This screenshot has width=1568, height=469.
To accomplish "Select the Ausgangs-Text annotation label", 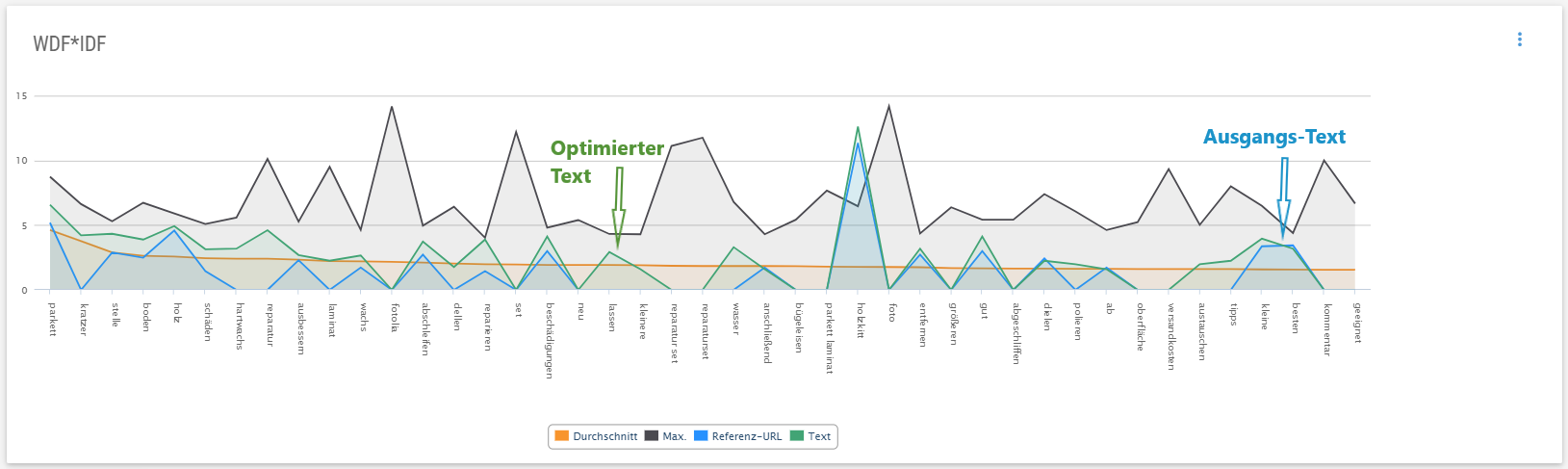I will click(x=1273, y=137).
